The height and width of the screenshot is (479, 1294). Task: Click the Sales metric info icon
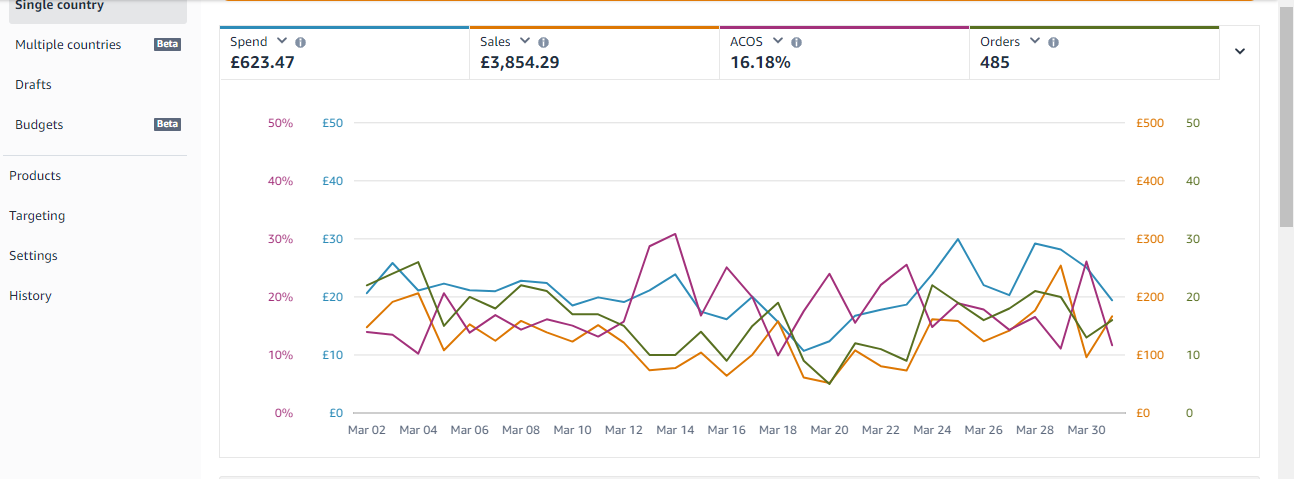(x=543, y=43)
